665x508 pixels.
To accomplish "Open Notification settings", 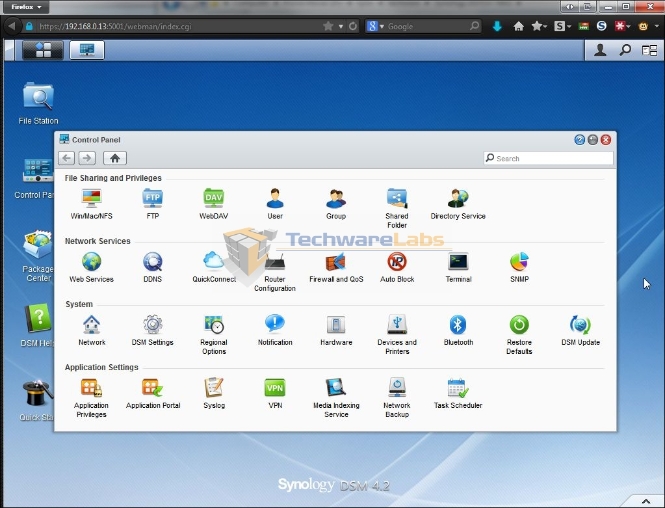I will pos(275,330).
